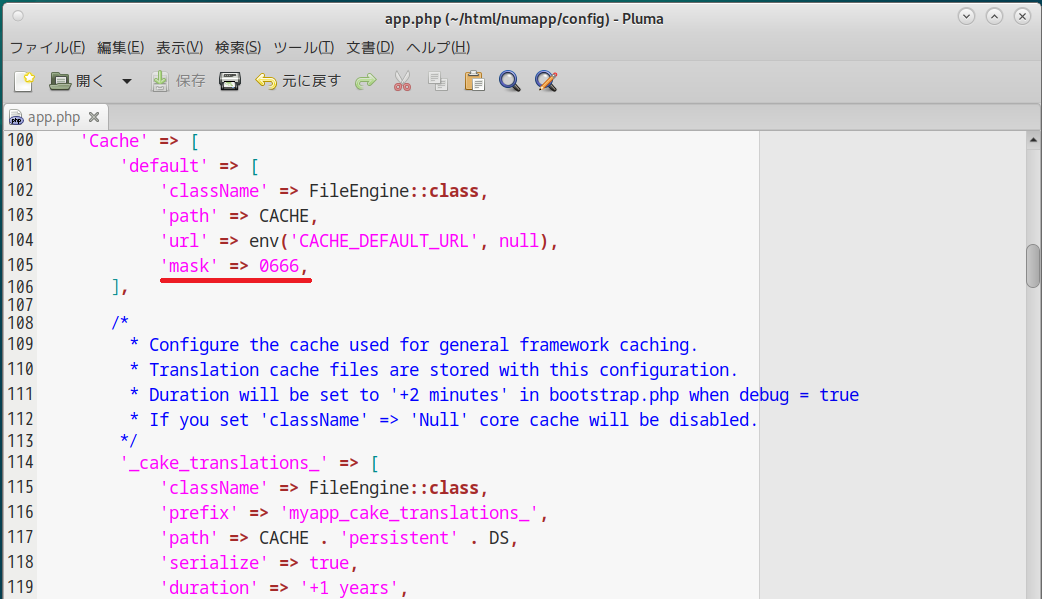1042x599 pixels.
Task: Open the Tools menu (ツール)
Action: tap(303, 47)
